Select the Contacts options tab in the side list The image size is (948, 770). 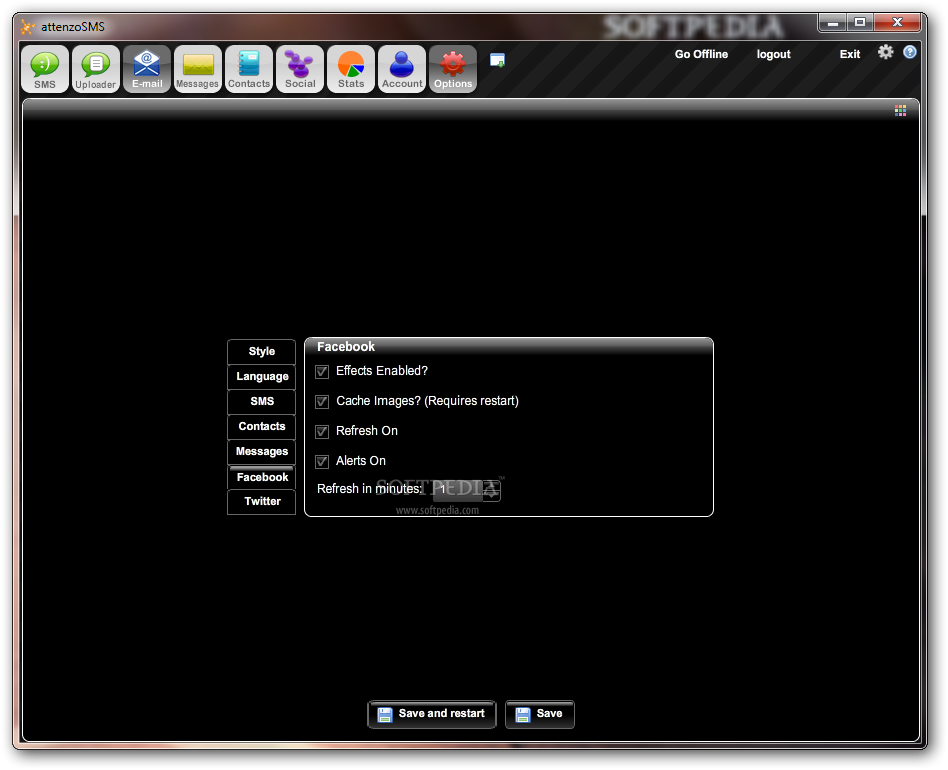point(262,427)
